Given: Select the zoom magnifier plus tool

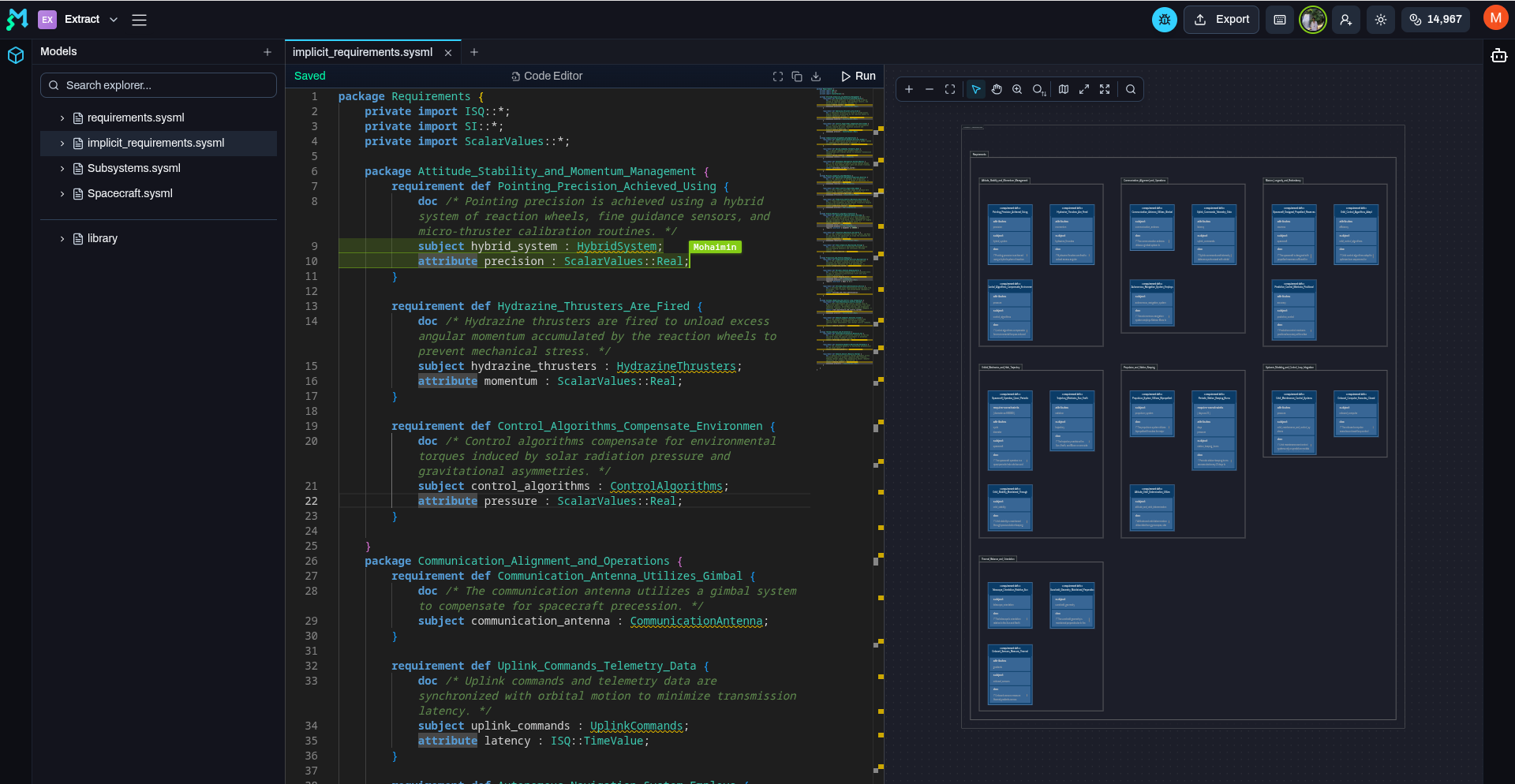Looking at the screenshot, I should click(x=1017, y=89).
